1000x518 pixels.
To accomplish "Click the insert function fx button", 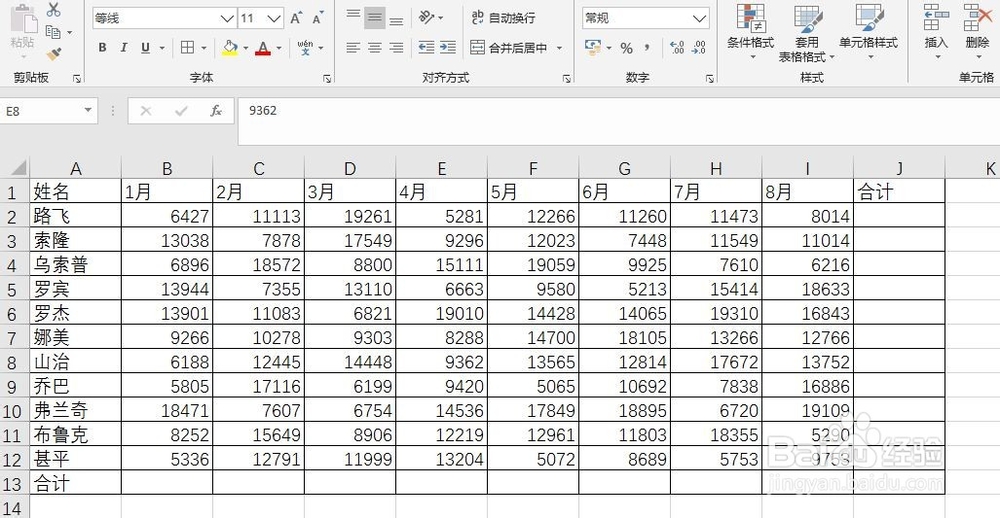I will click(x=216, y=111).
